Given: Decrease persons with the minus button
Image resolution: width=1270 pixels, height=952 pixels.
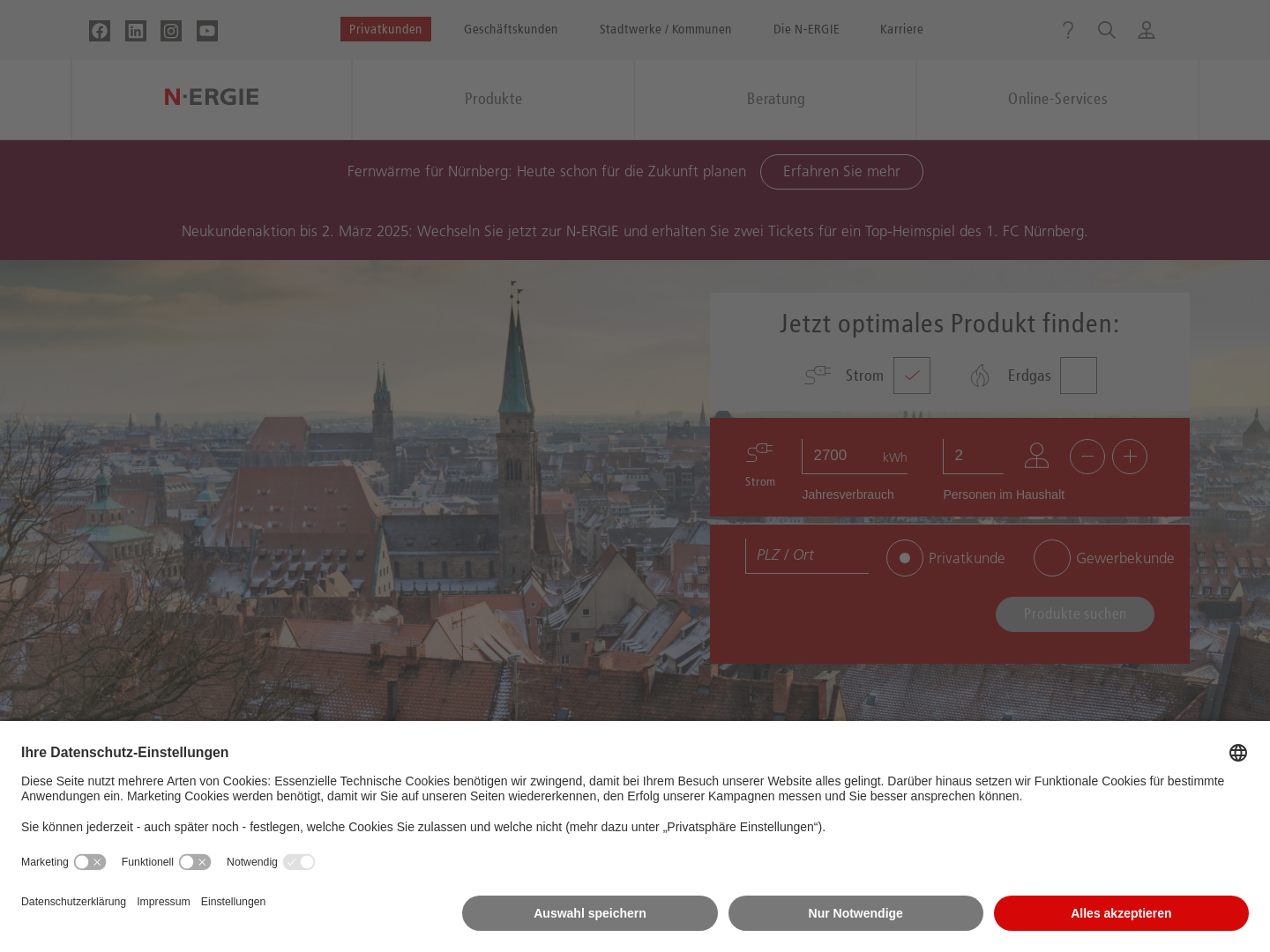Looking at the screenshot, I should click(1087, 457).
